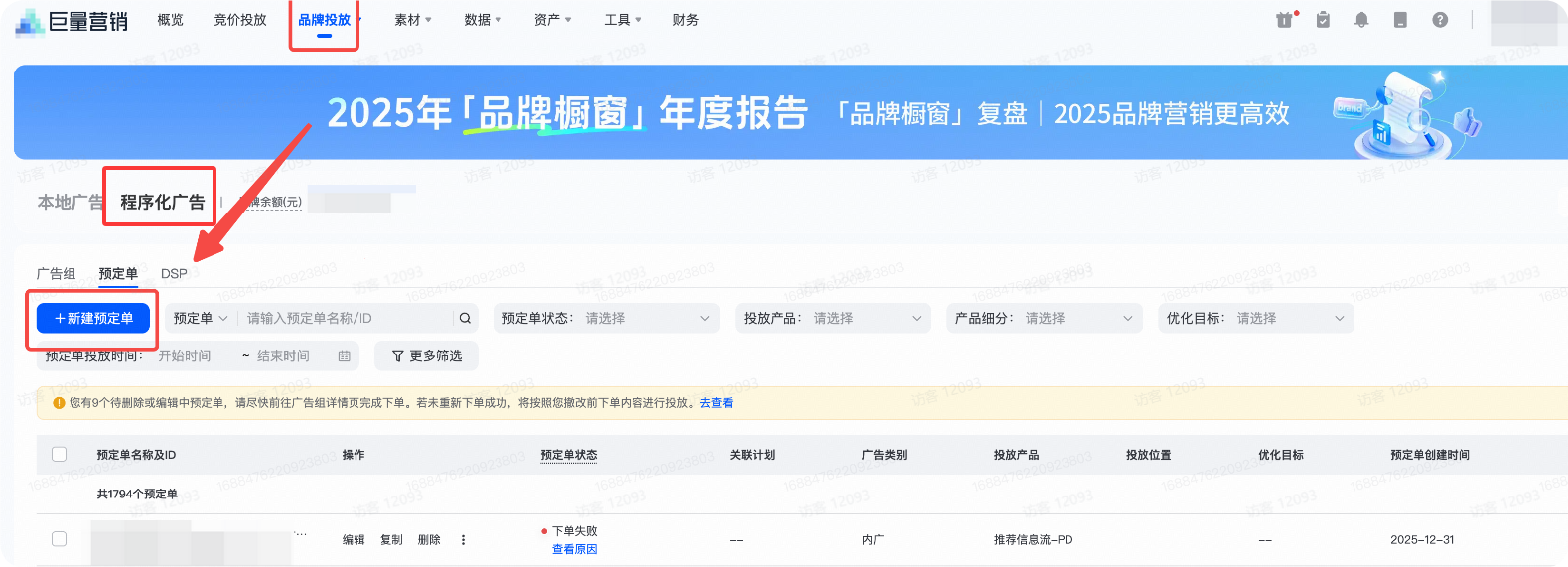Click the 2025-12-31 creation date cell
The height and width of the screenshot is (567, 1568).
(1422, 540)
